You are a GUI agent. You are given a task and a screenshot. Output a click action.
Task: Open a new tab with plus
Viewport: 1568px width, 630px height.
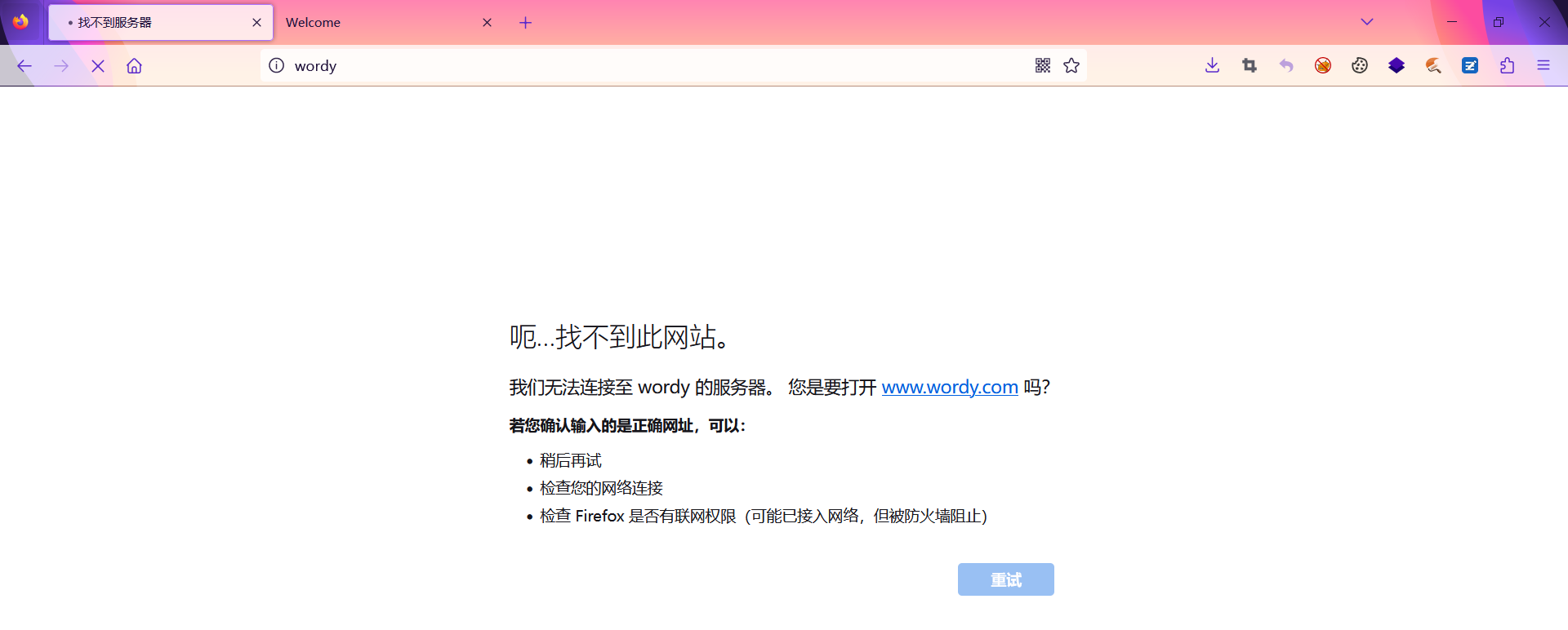click(526, 22)
